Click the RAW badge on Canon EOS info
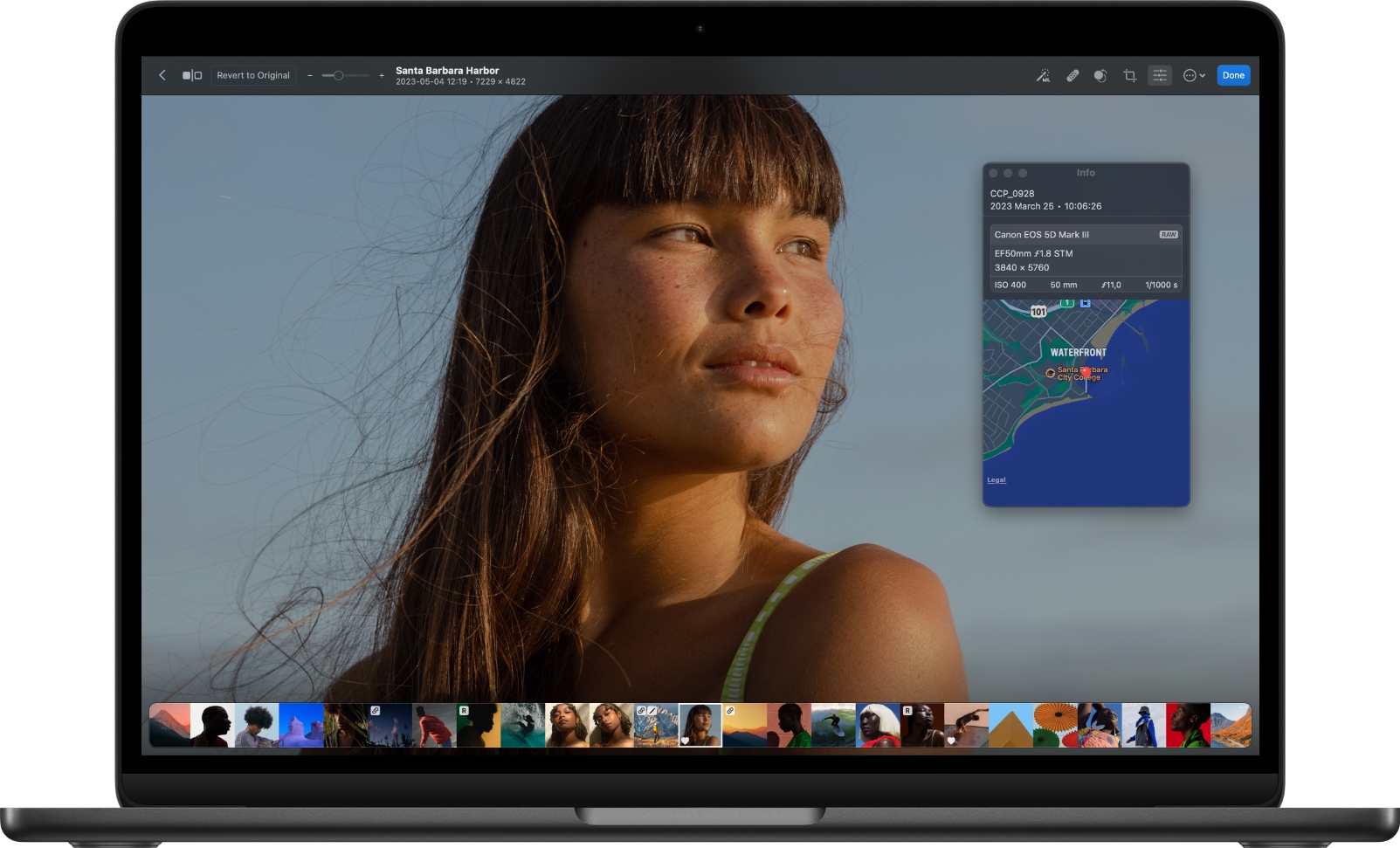 point(1168,234)
